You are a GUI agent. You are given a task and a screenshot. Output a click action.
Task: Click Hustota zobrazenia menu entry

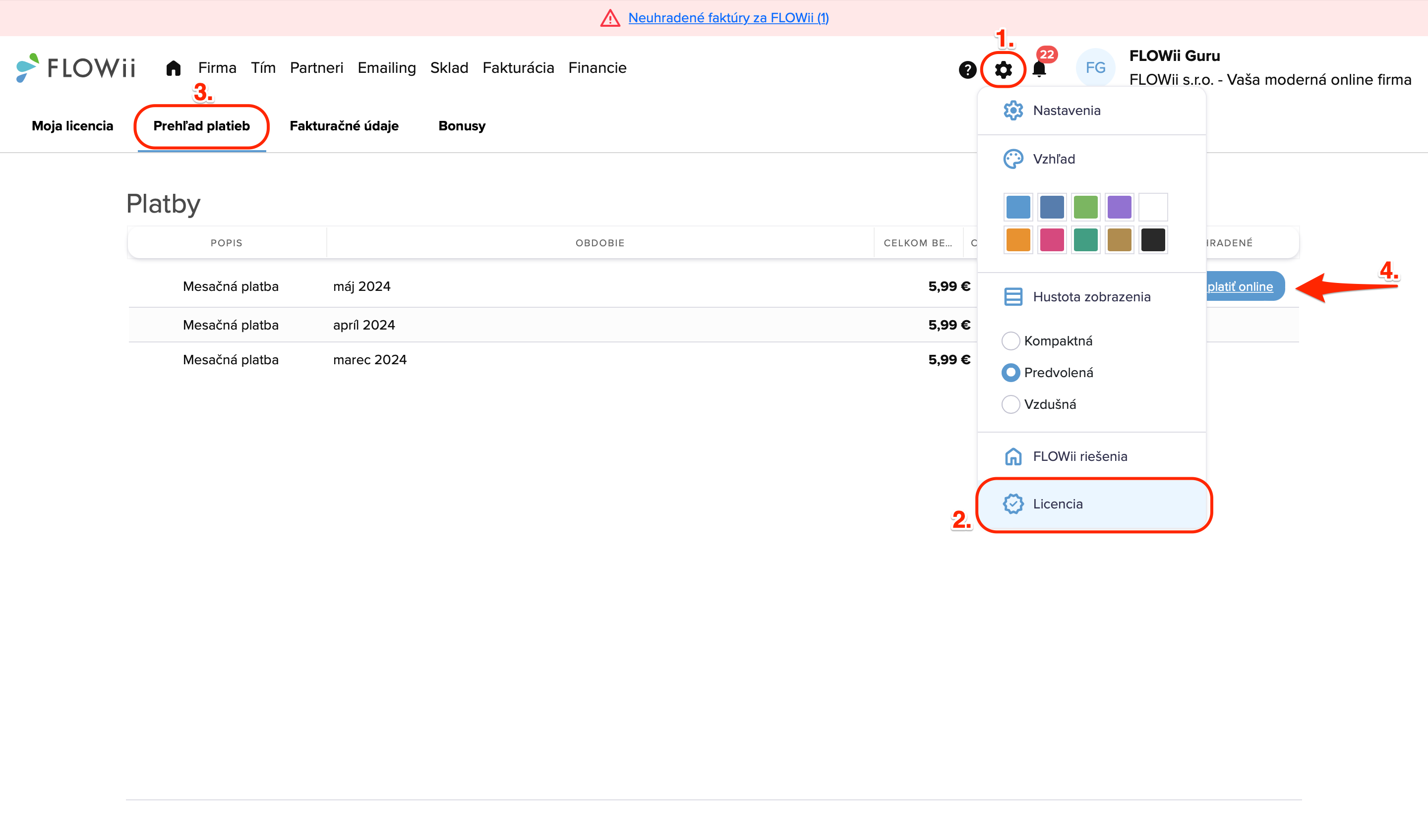click(x=1091, y=297)
